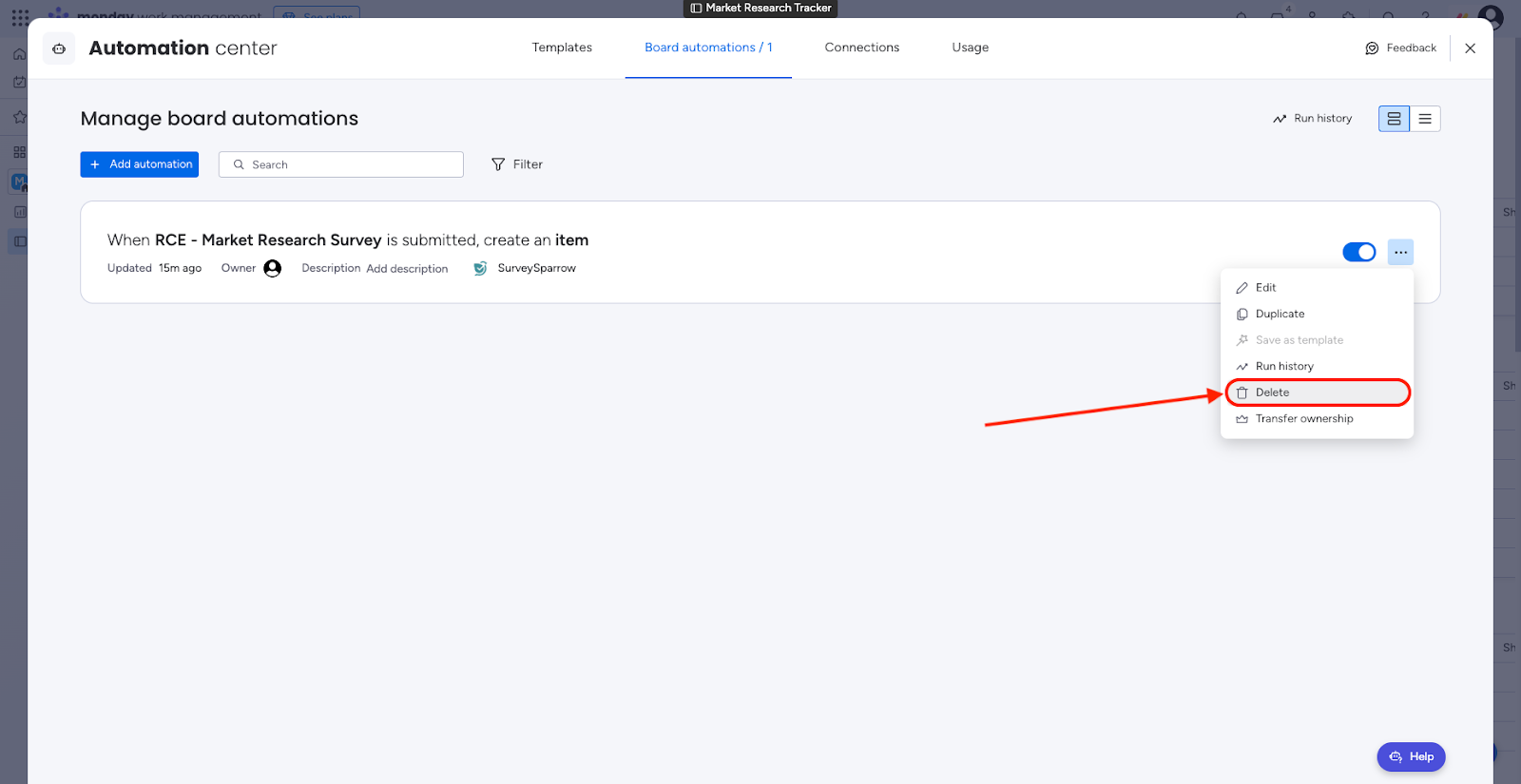The image size is (1521, 784).
Task: Switch to the Templates tab
Action: click(x=562, y=48)
